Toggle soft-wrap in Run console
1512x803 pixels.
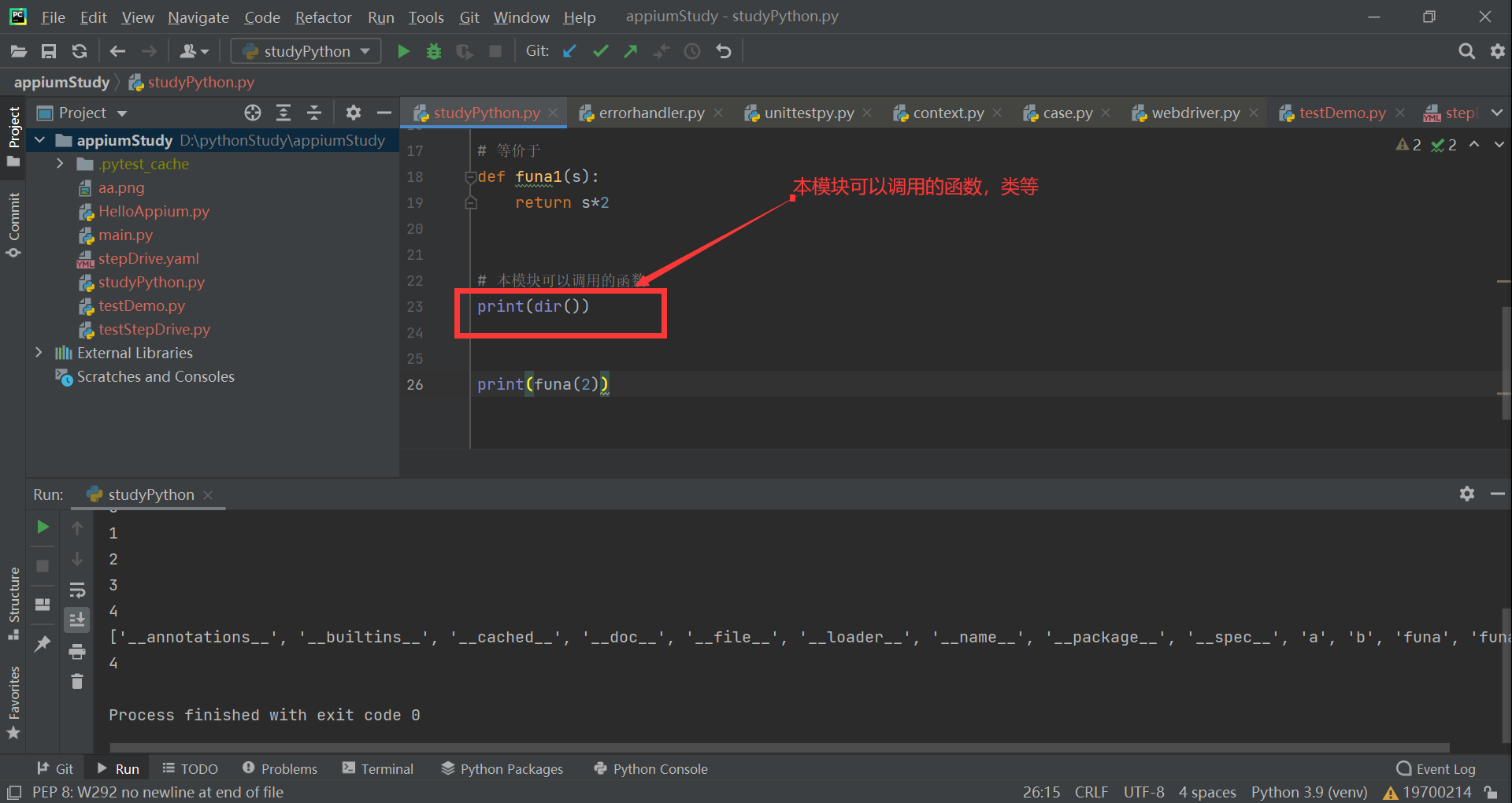[77, 590]
